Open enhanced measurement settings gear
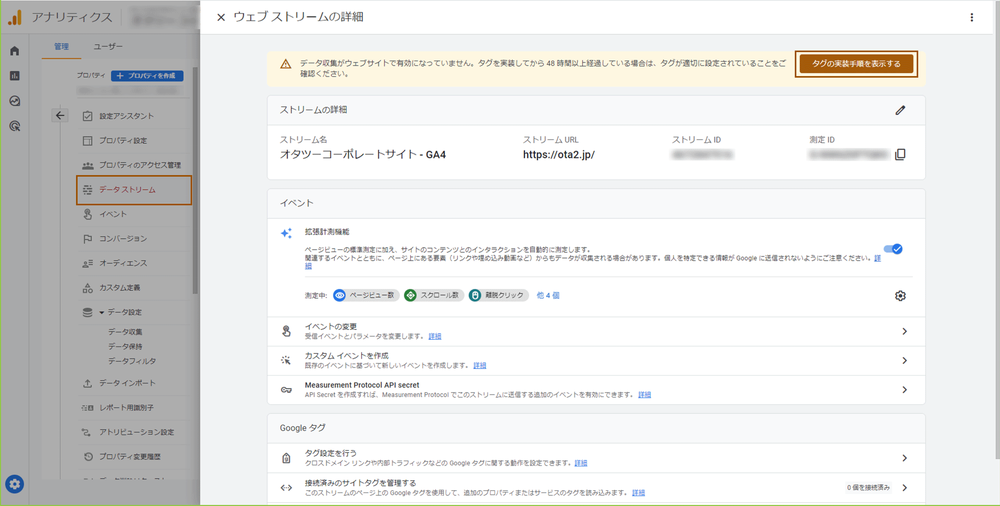 pyautogui.click(x=900, y=295)
